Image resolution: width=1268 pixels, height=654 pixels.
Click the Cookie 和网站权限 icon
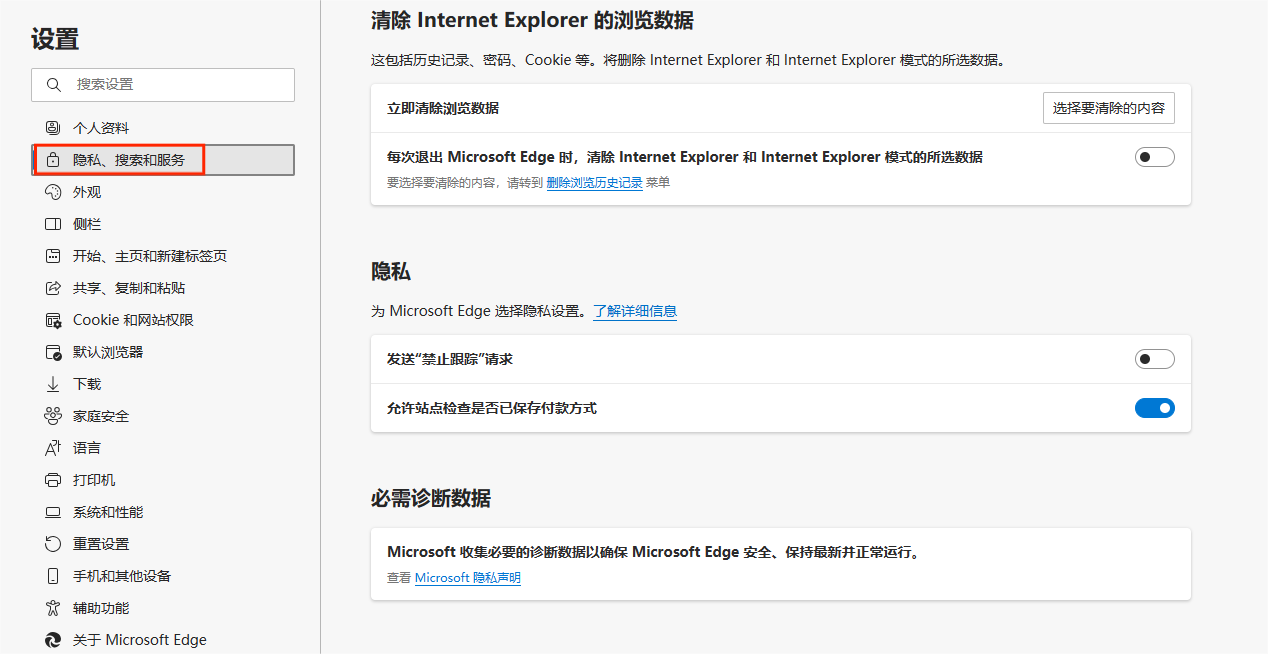click(x=54, y=319)
